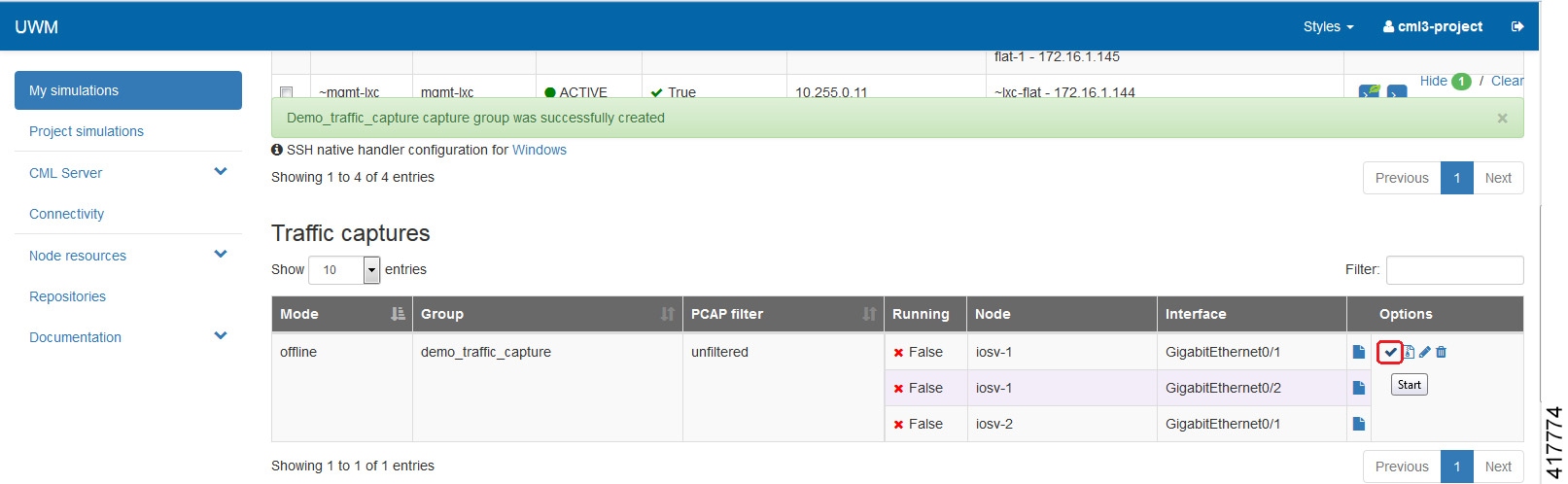
Task: Delete demo_traffic_capture with the trash icon
Action: click(x=1442, y=352)
